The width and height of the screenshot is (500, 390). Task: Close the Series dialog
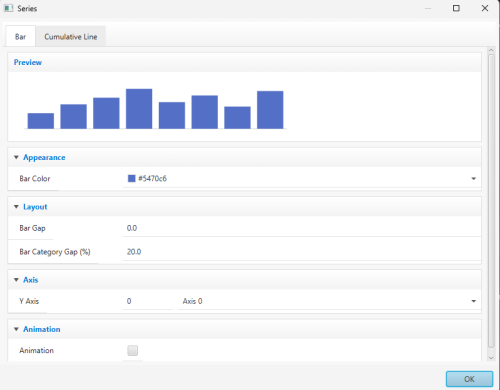point(485,8)
